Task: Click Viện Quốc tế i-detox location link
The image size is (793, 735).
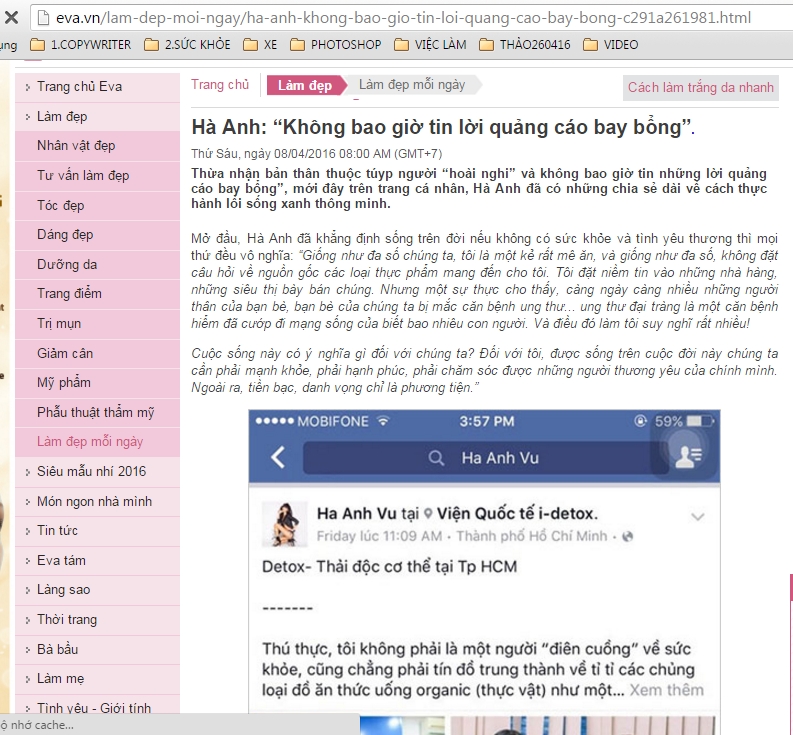Action: coord(517,514)
